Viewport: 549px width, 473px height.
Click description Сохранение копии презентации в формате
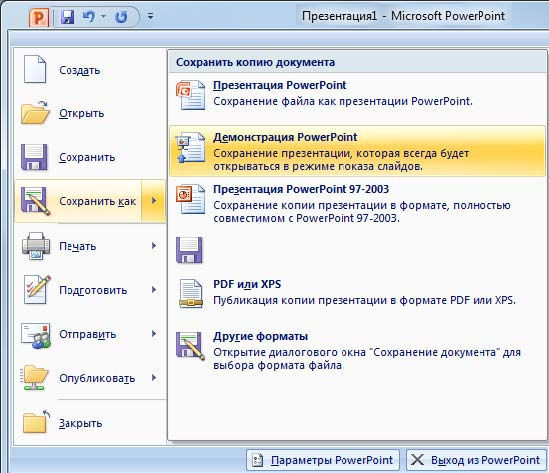(x=362, y=211)
